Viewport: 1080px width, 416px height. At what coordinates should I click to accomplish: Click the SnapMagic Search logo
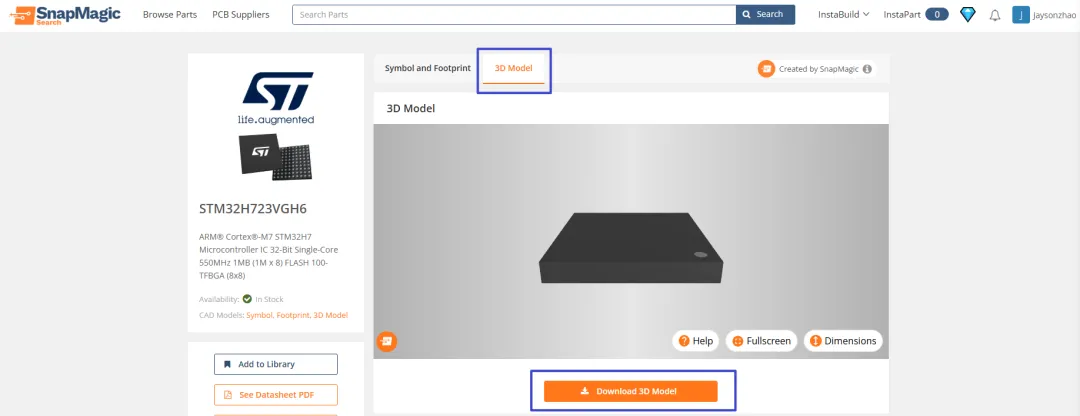[x=65, y=14]
